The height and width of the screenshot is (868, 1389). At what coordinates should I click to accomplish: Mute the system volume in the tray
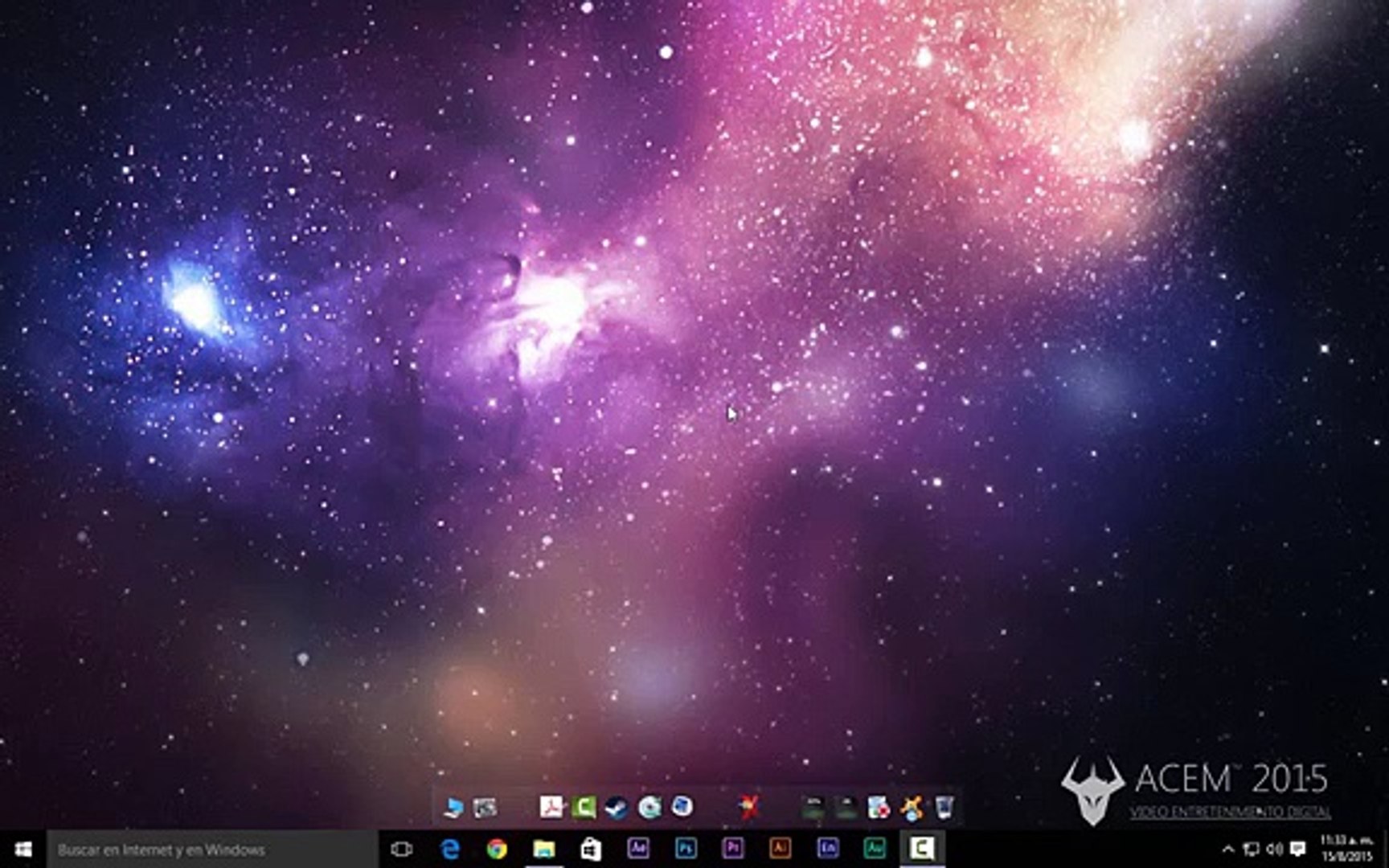point(1276,848)
